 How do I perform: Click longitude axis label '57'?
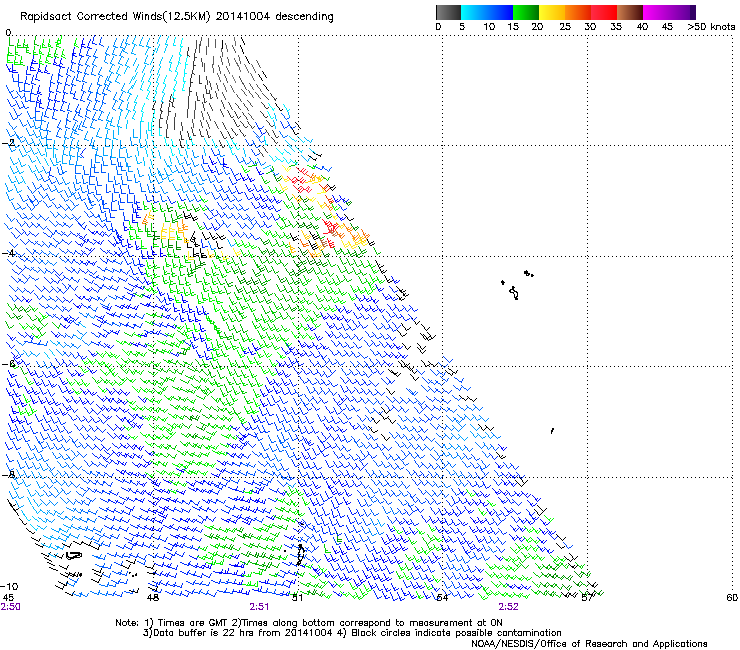(587, 598)
